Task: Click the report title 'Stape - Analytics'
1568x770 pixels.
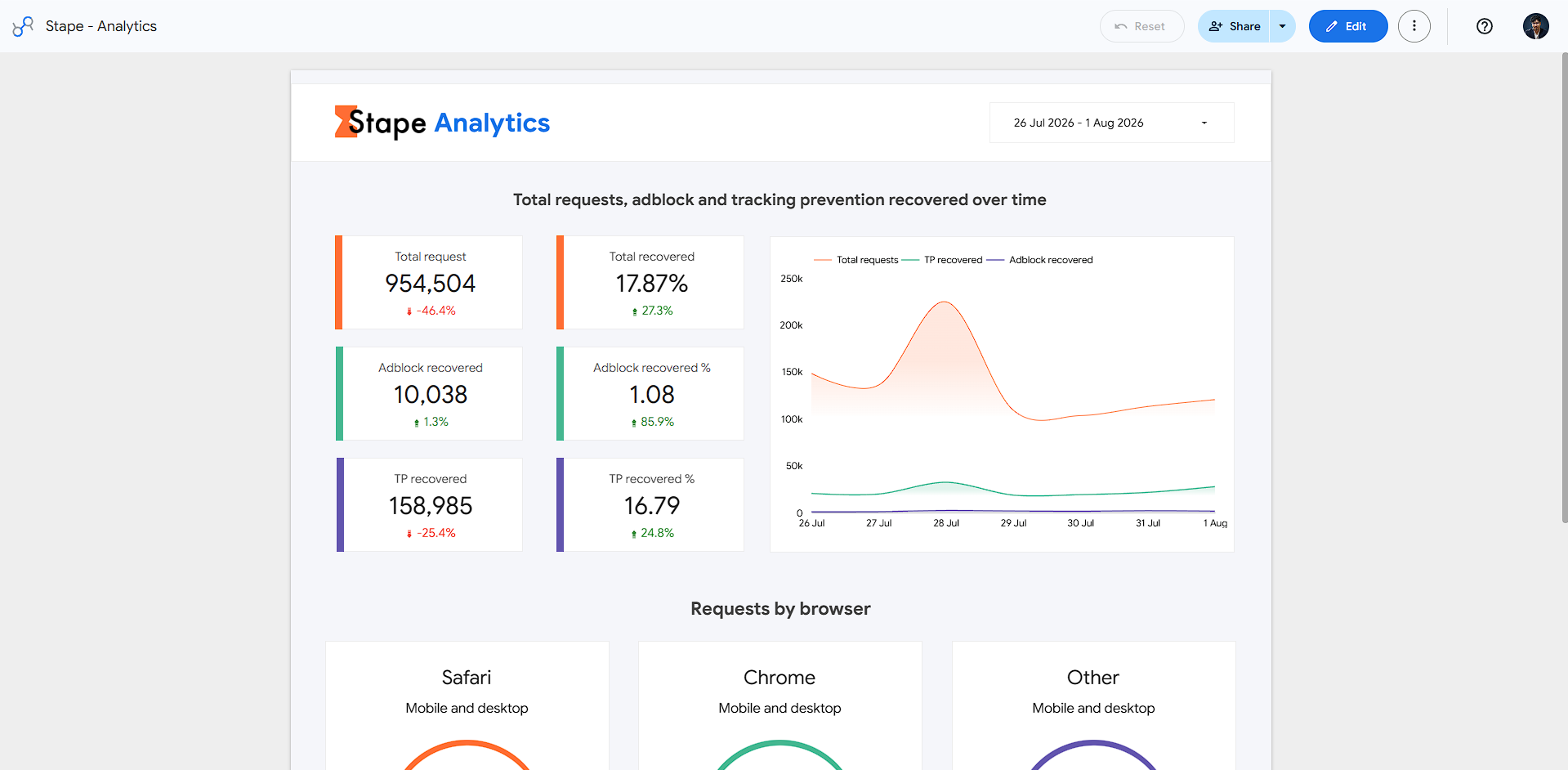Action: coord(101,26)
